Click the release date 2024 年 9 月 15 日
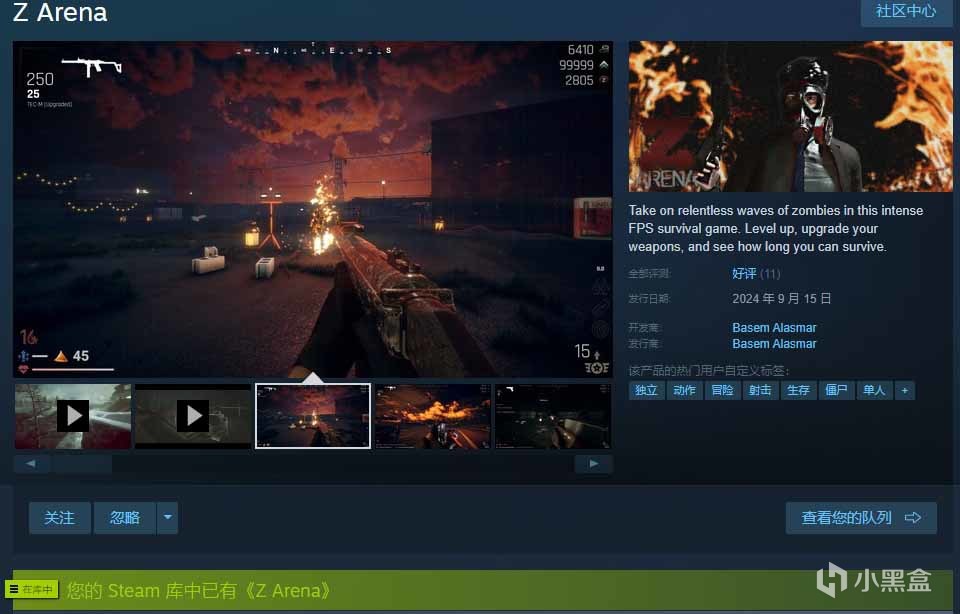Viewport: 960px width, 614px height. click(781, 298)
